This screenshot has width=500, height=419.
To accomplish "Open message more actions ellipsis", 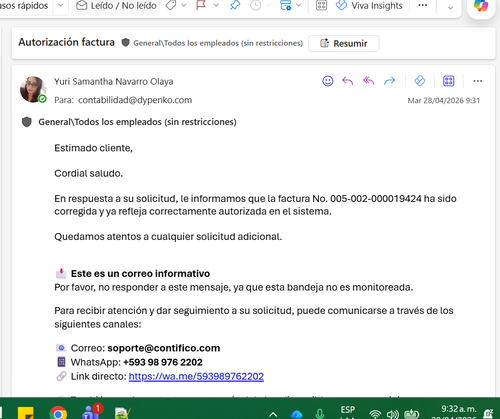I will point(478,81).
